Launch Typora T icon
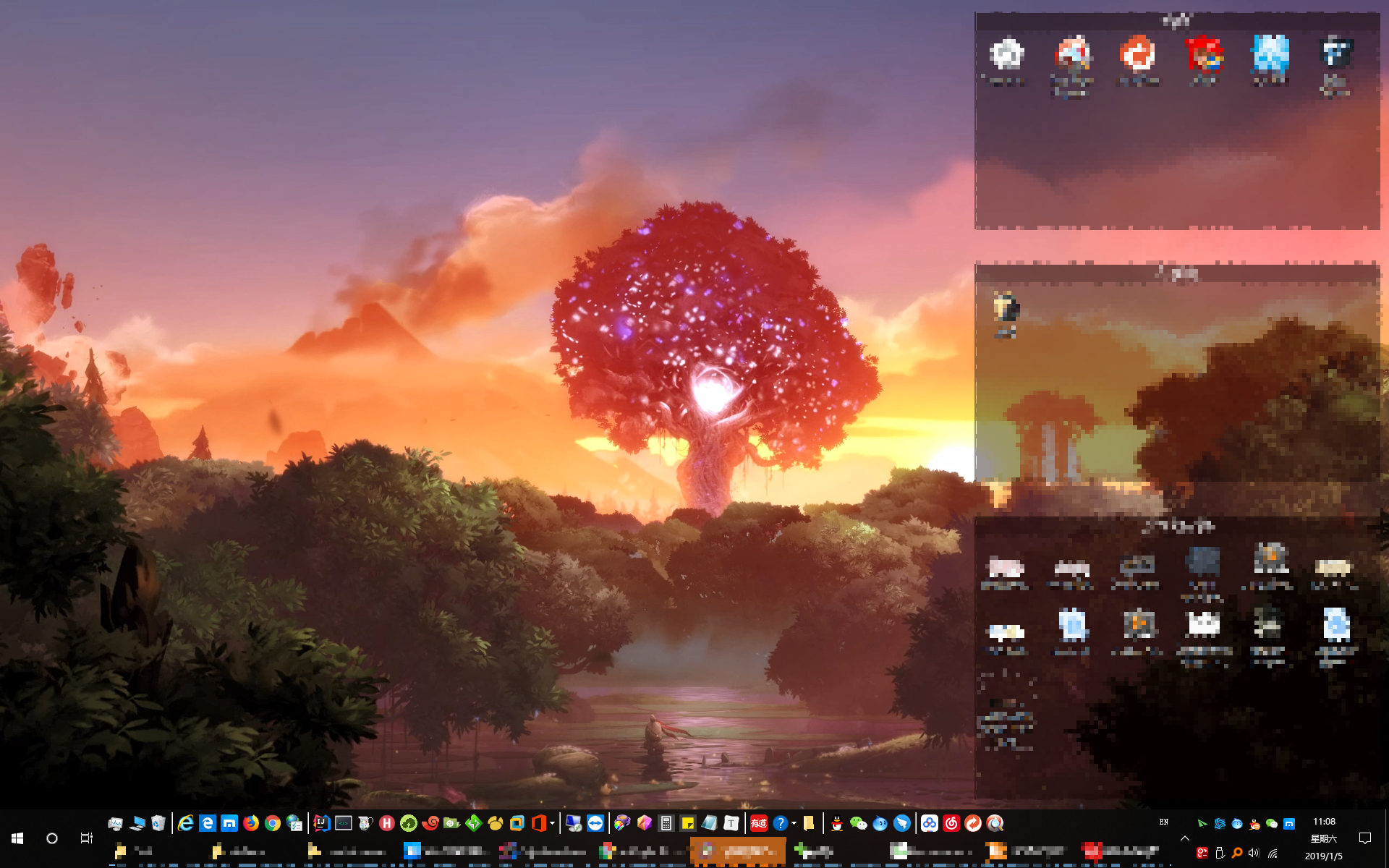The image size is (1389, 868). 731,823
